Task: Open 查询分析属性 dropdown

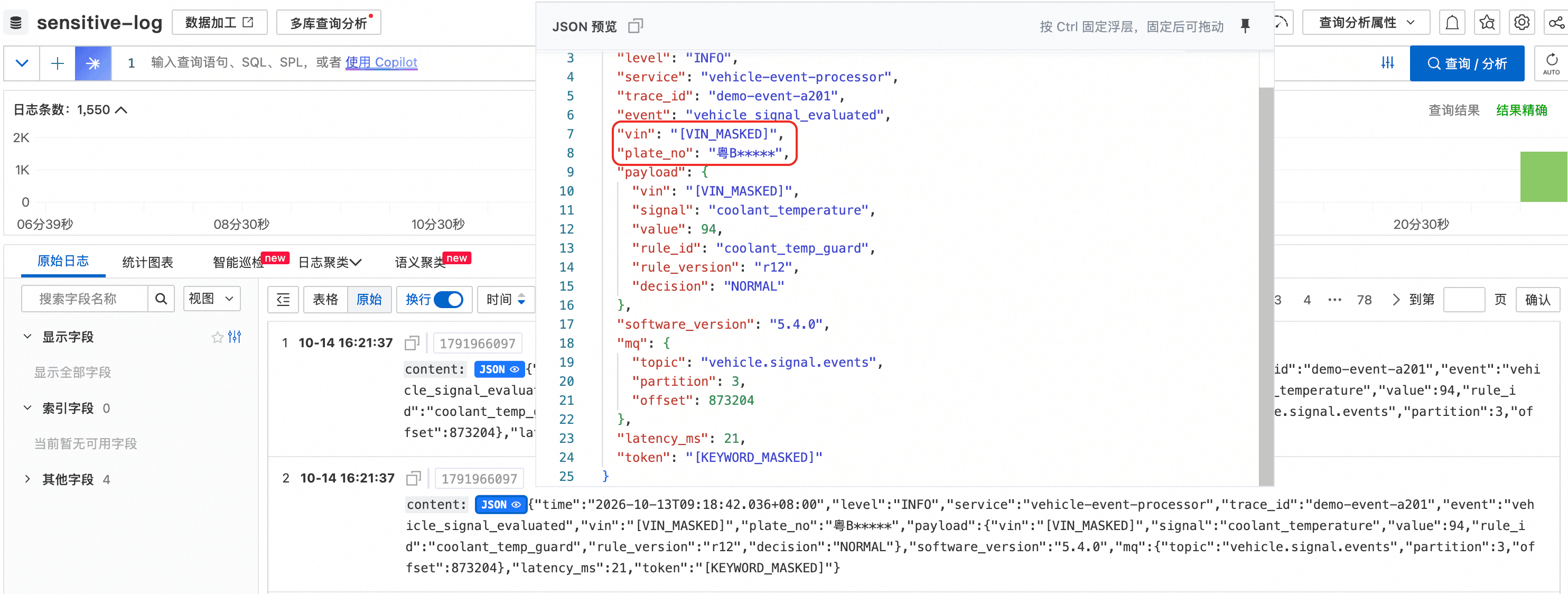Action: [x=1367, y=23]
